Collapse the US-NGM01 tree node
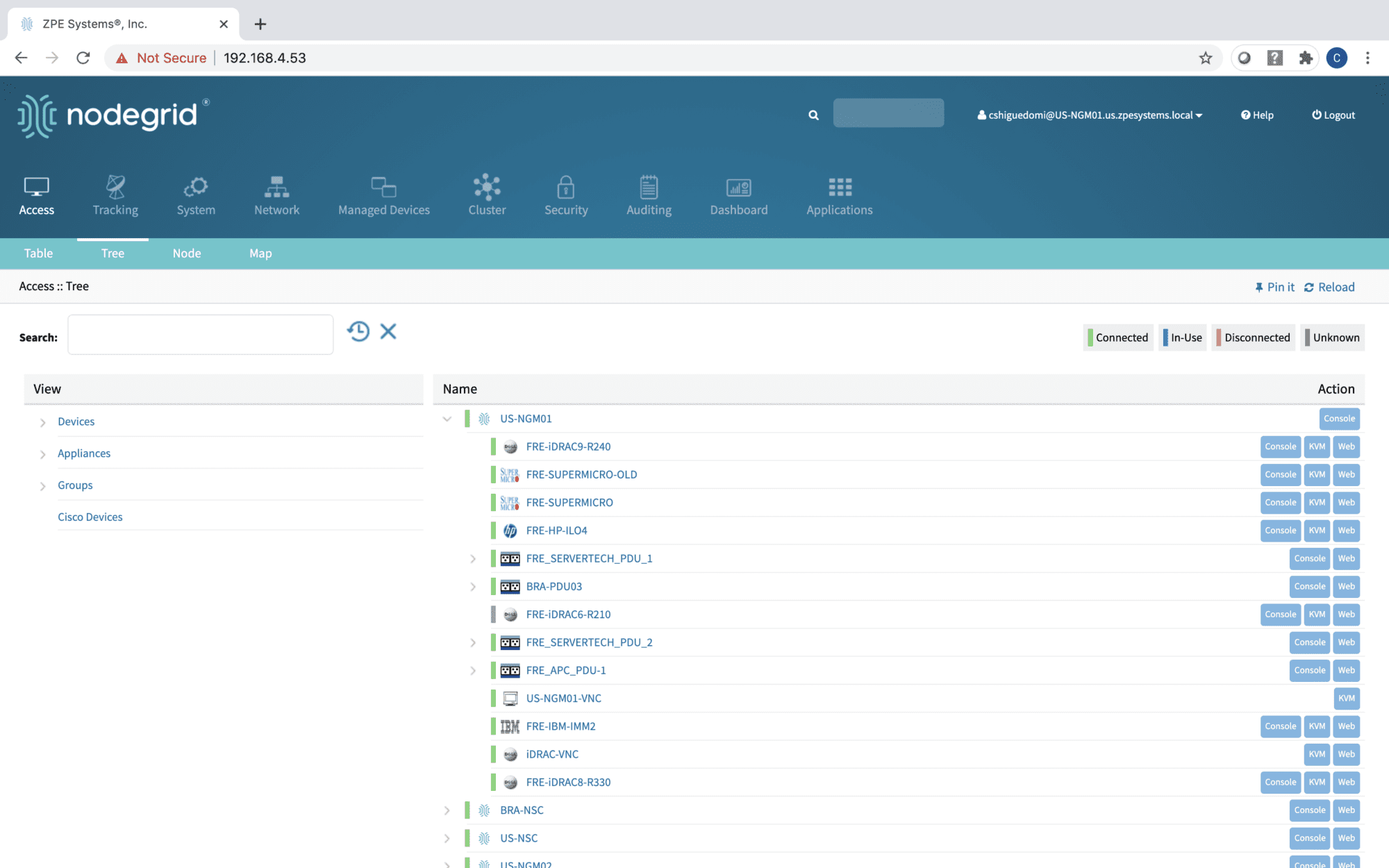1389x868 pixels. [x=447, y=419]
